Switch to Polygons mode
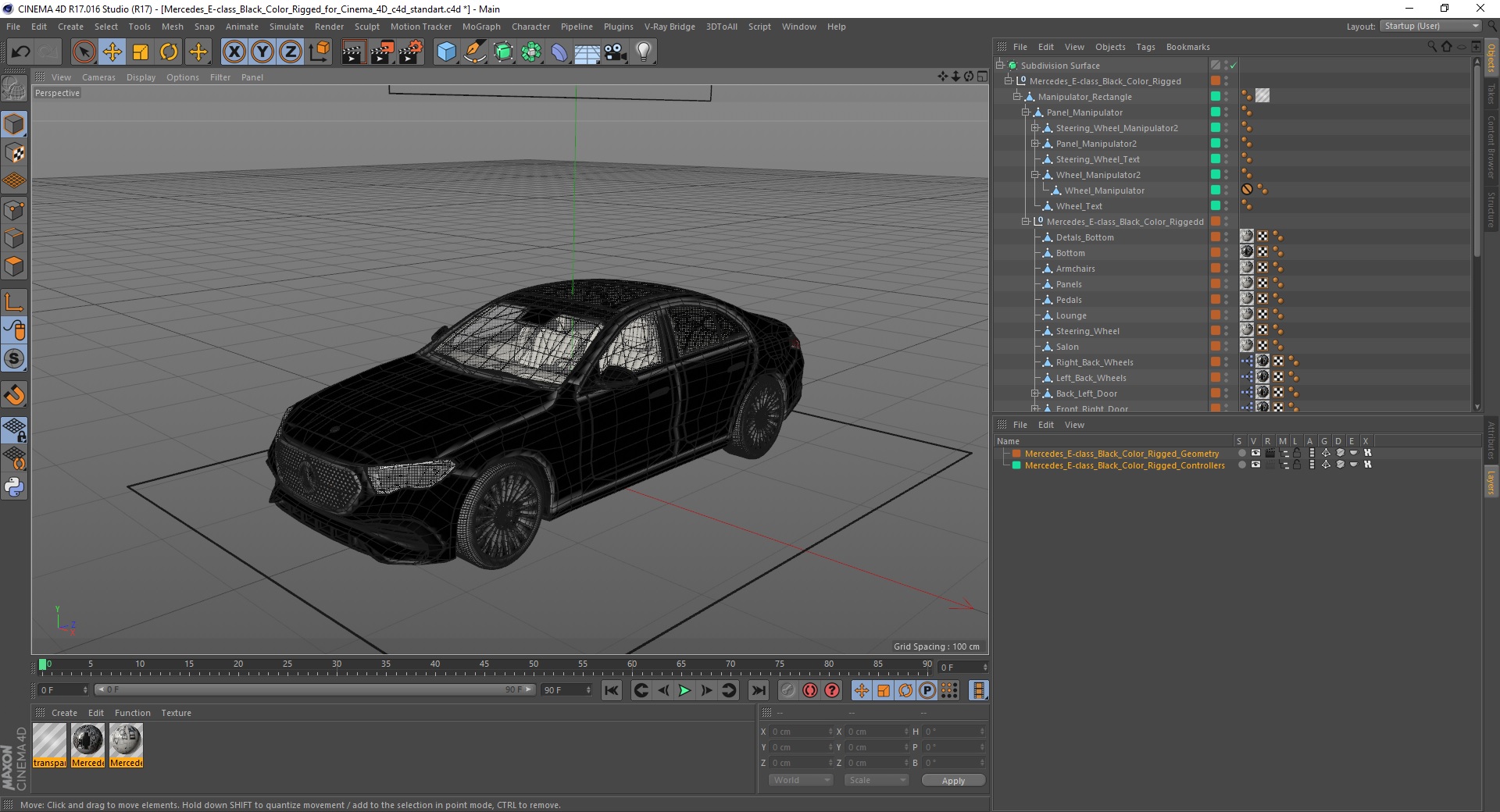 [14, 266]
